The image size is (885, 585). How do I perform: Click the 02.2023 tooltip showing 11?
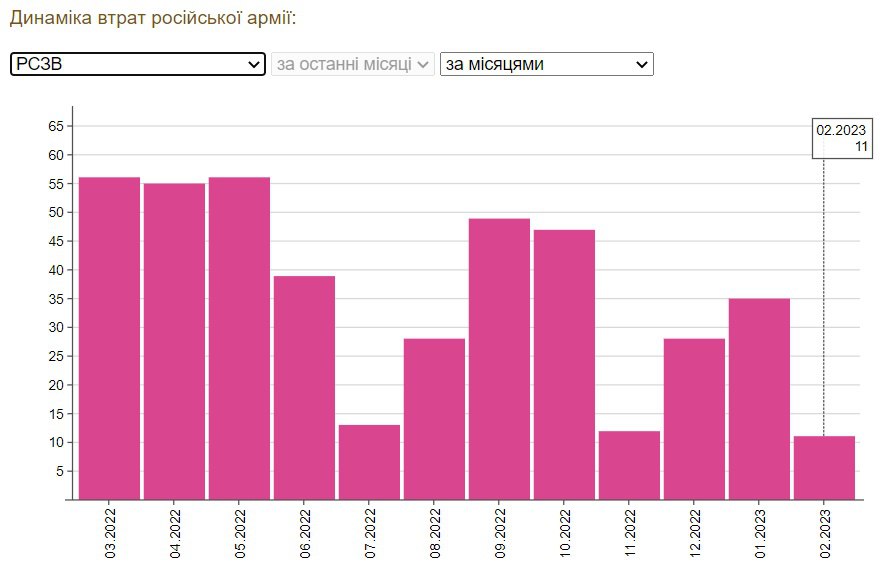pos(842,138)
